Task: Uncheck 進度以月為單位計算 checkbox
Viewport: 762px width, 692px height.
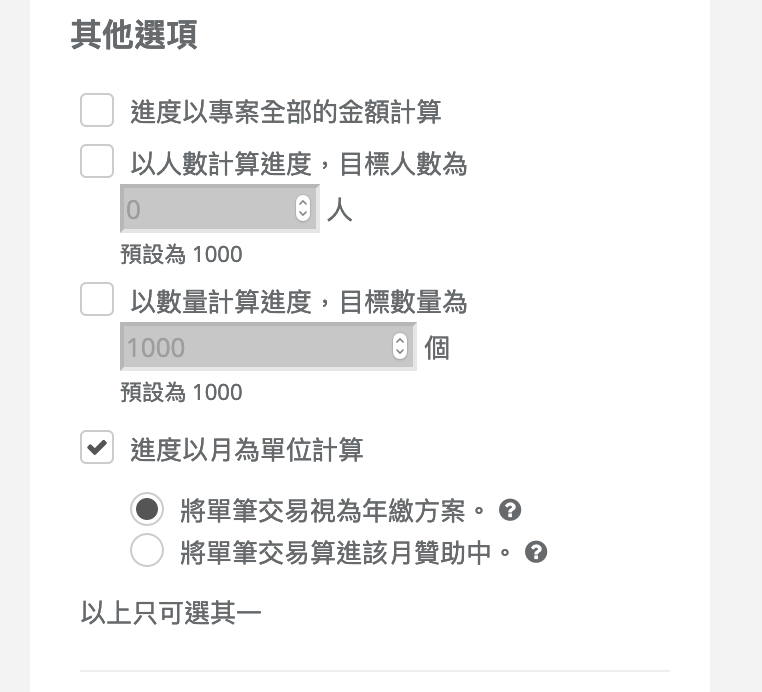Action: click(97, 447)
